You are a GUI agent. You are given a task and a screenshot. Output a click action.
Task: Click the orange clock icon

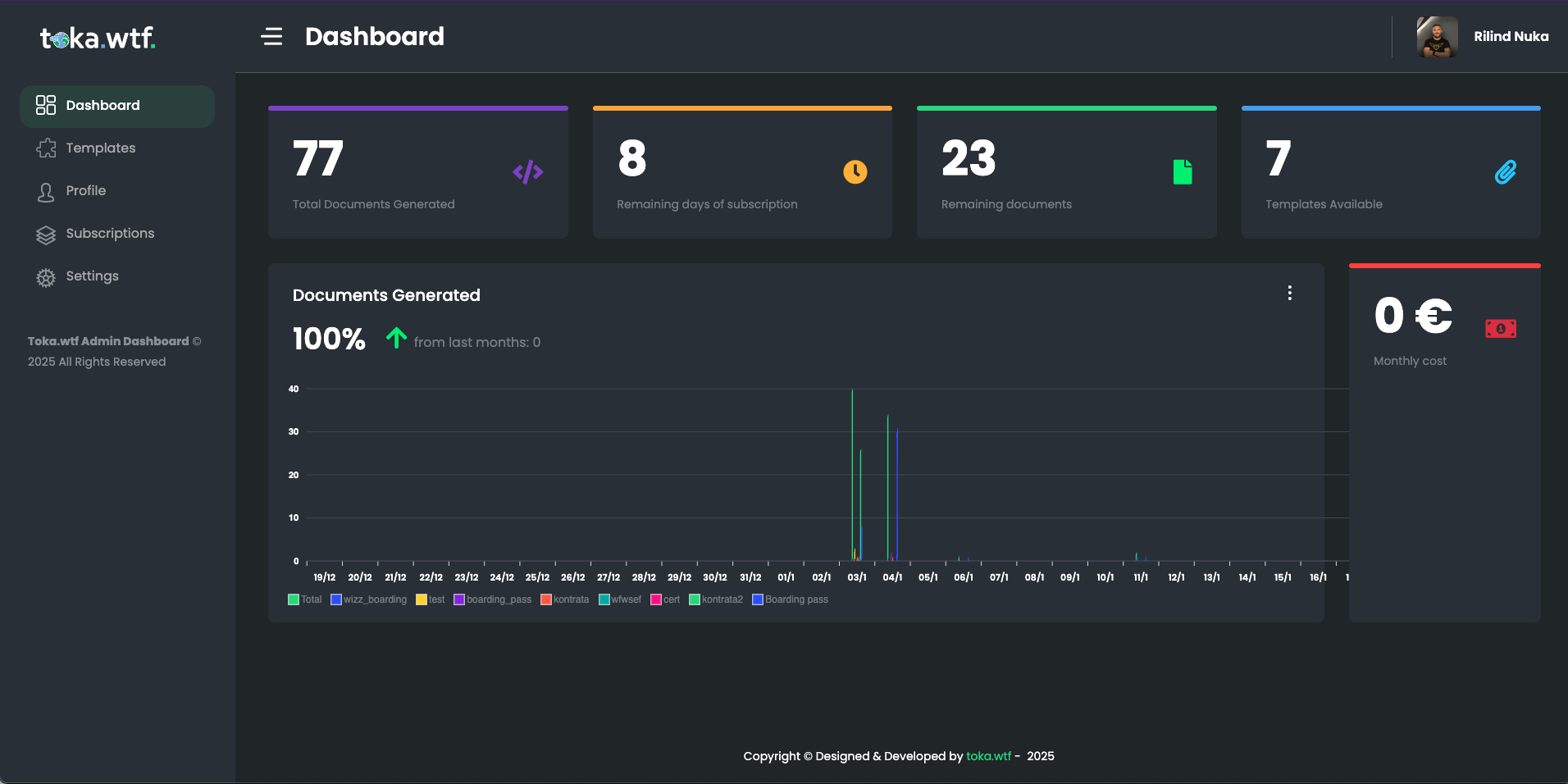855,172
